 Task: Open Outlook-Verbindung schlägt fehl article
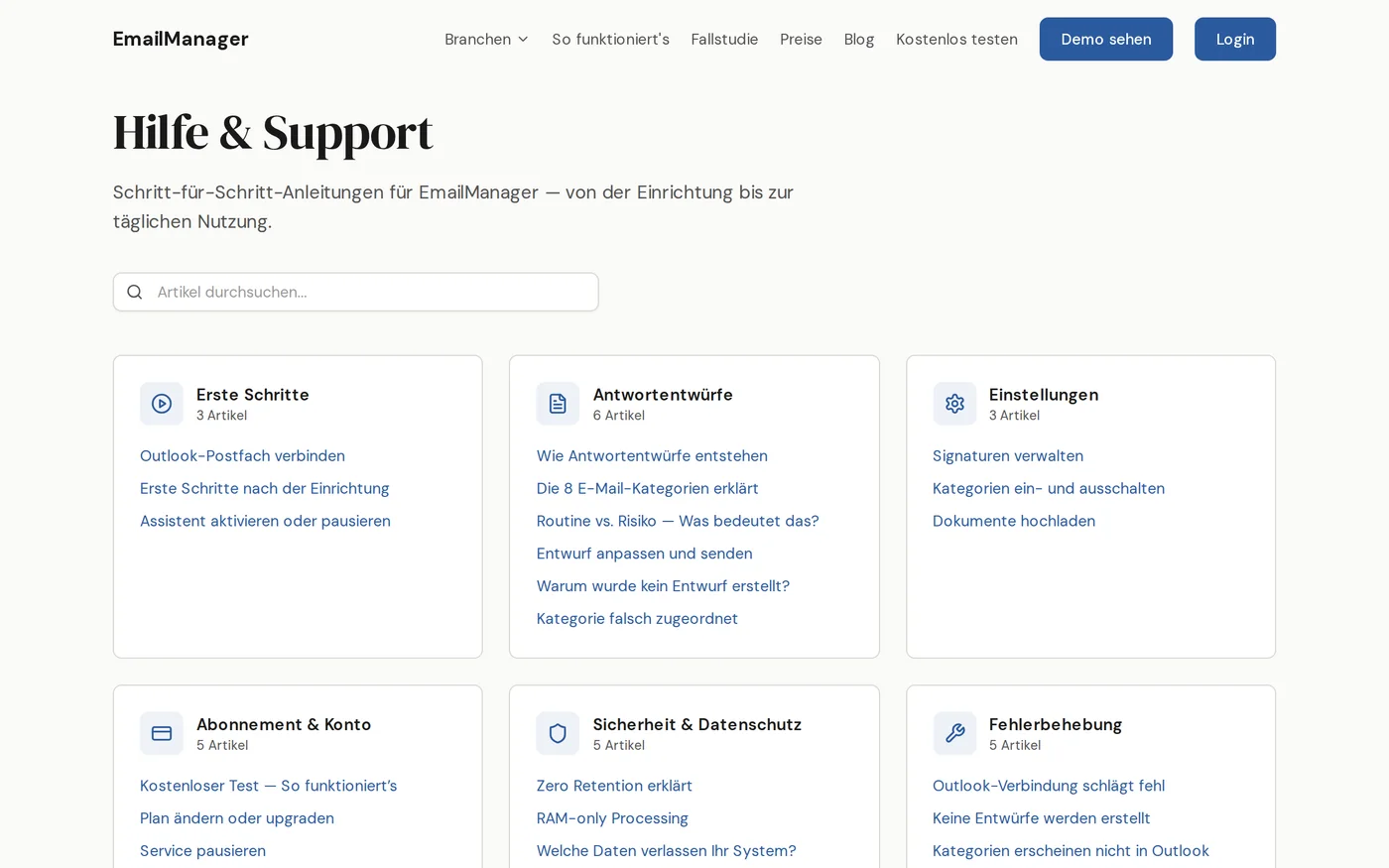[1049, 786]
